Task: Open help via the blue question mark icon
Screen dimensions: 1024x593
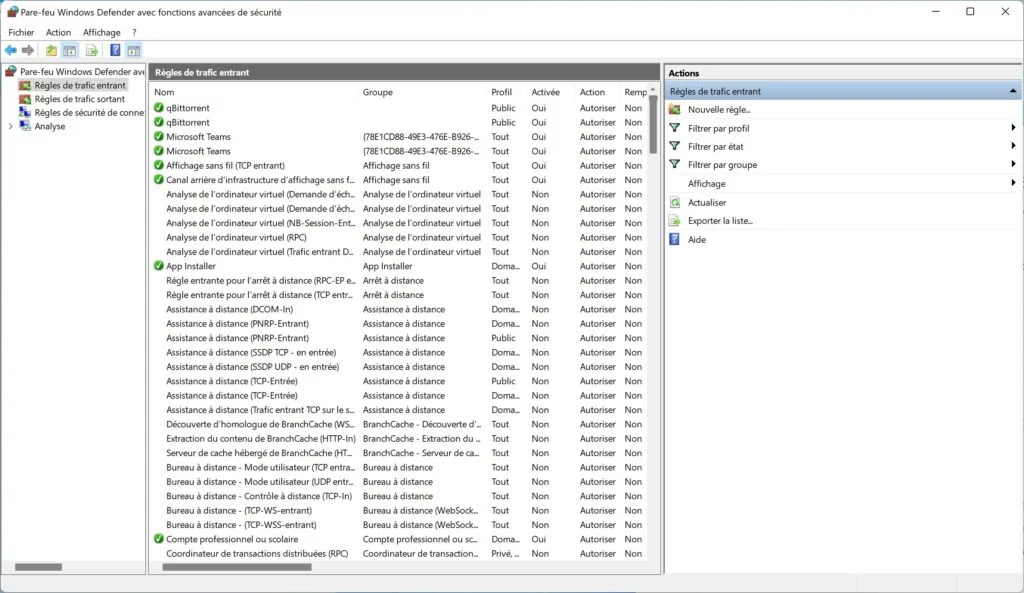Action: 113,50
